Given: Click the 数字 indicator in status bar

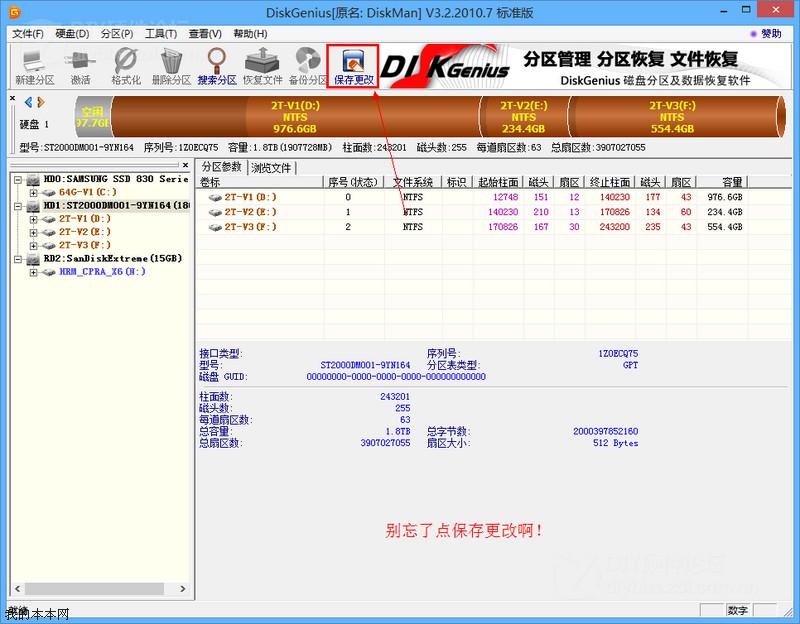Looking at the screenshot, I should [x=738, y=610].
